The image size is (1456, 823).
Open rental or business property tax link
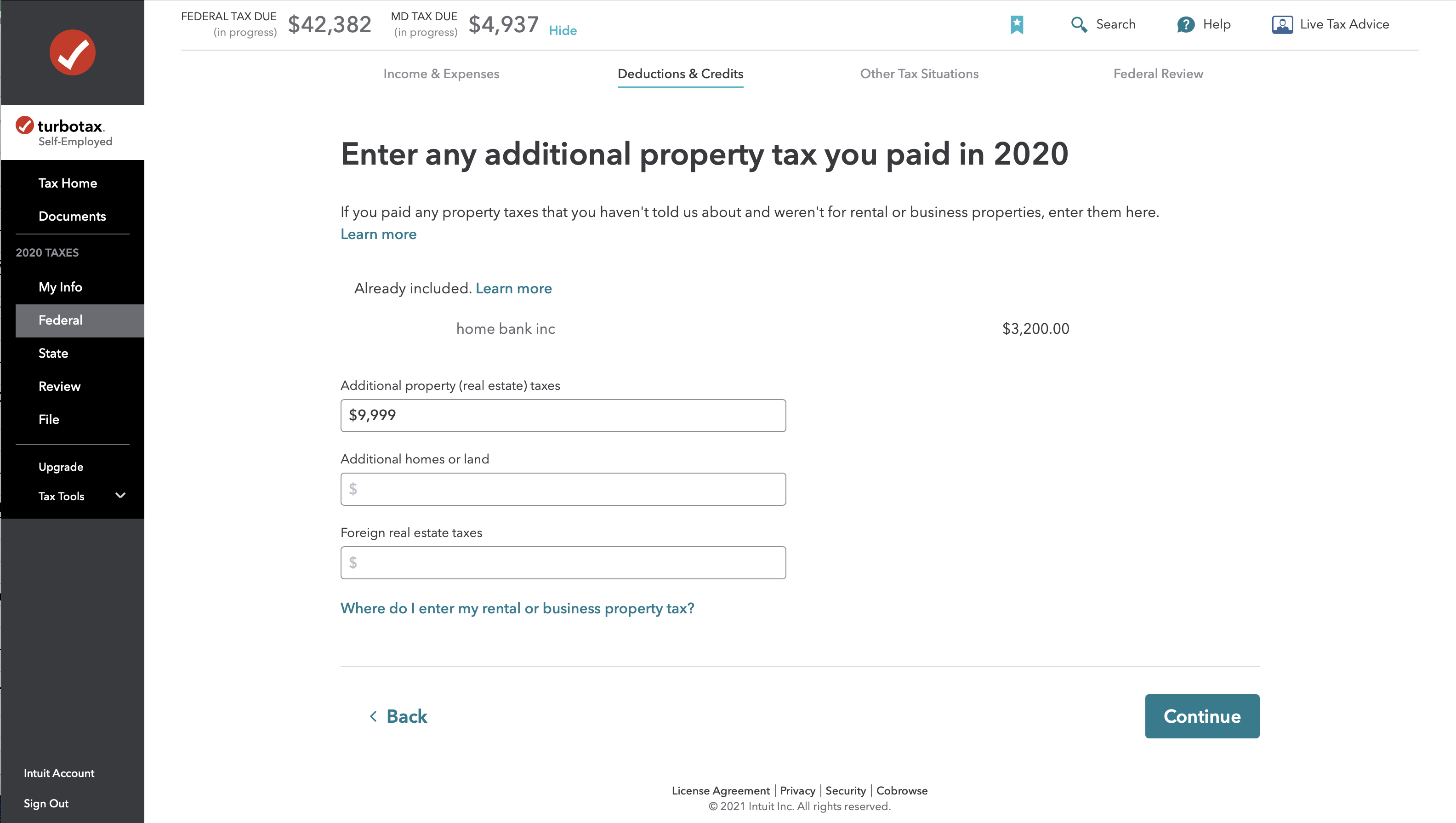click(x=517, y=608)
